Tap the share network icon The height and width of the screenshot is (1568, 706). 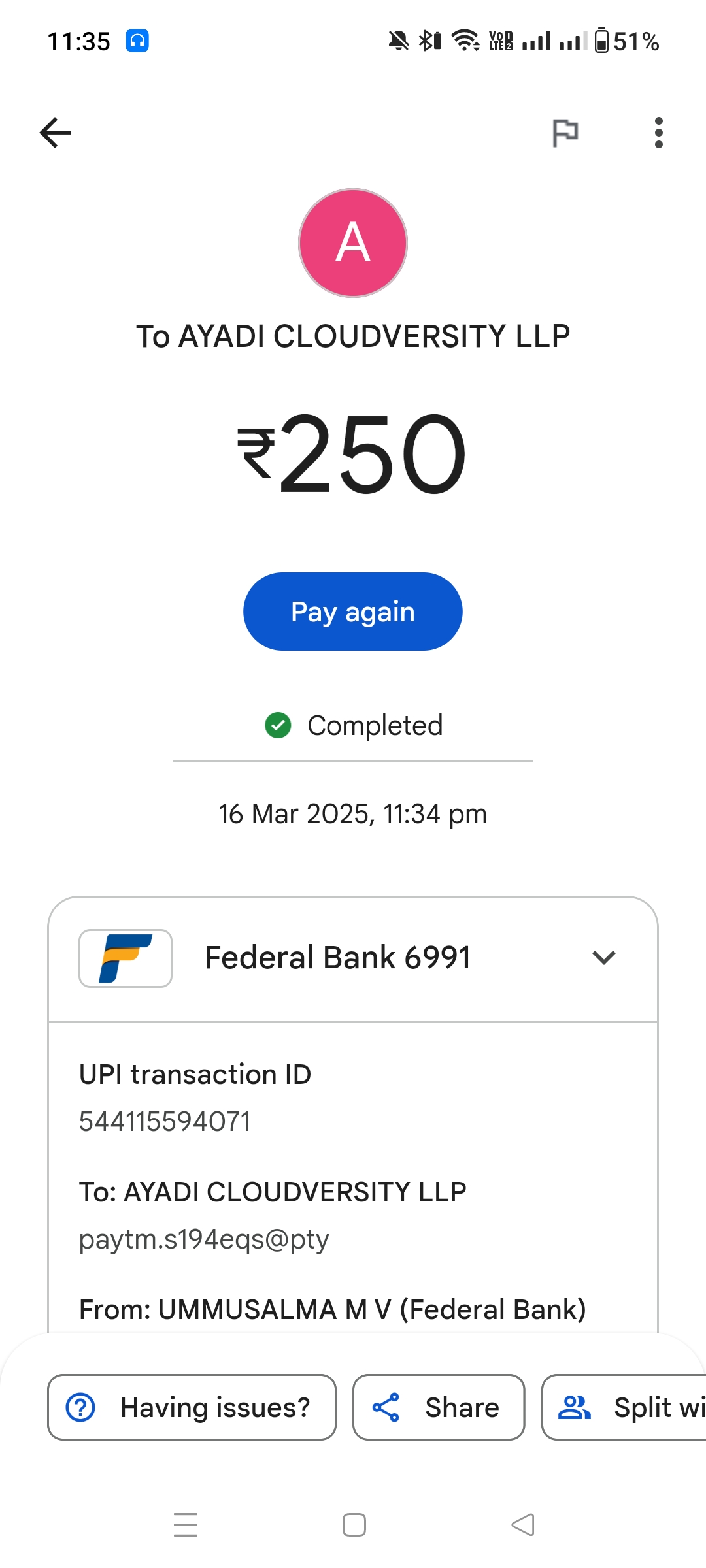pyautogui.click(x=386, y=1407)
